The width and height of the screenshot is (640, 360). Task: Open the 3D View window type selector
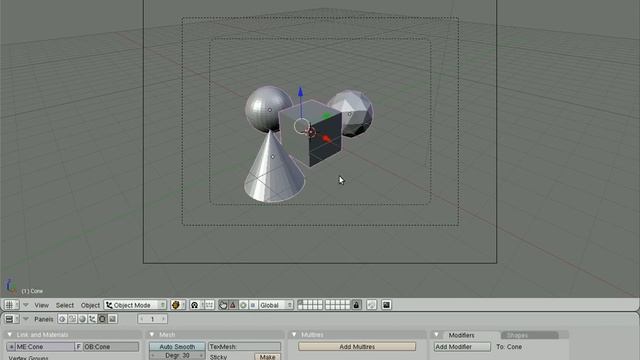11,305
